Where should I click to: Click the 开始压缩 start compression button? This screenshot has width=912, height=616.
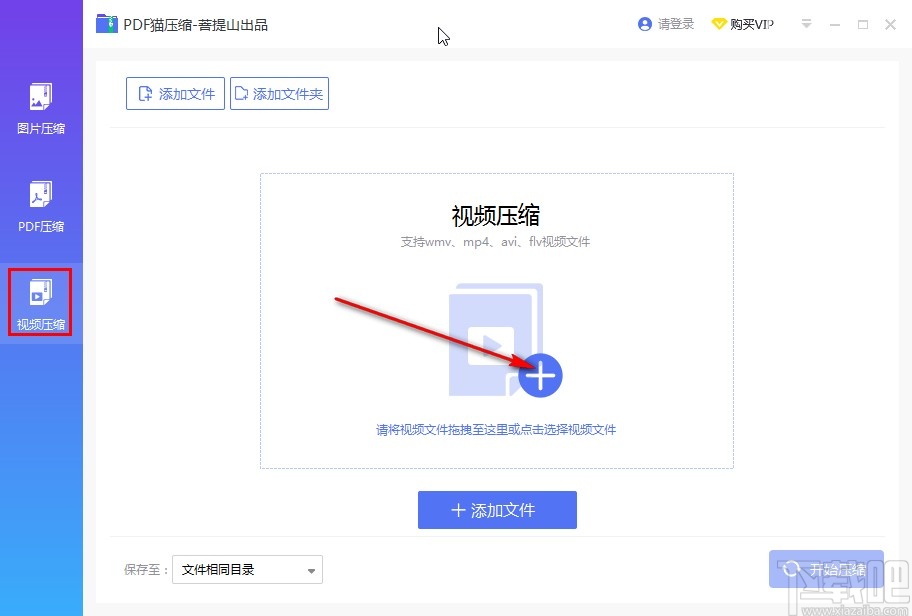826,569
